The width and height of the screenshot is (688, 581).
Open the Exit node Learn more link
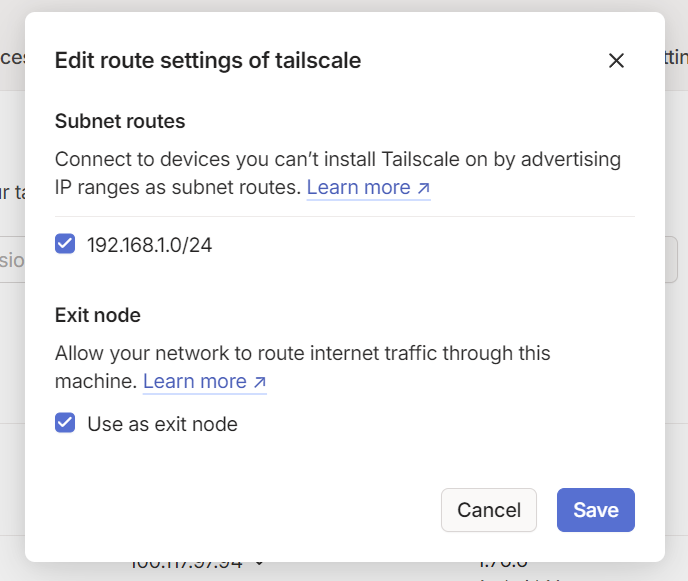pyautogui.click(x=204, y=381)
